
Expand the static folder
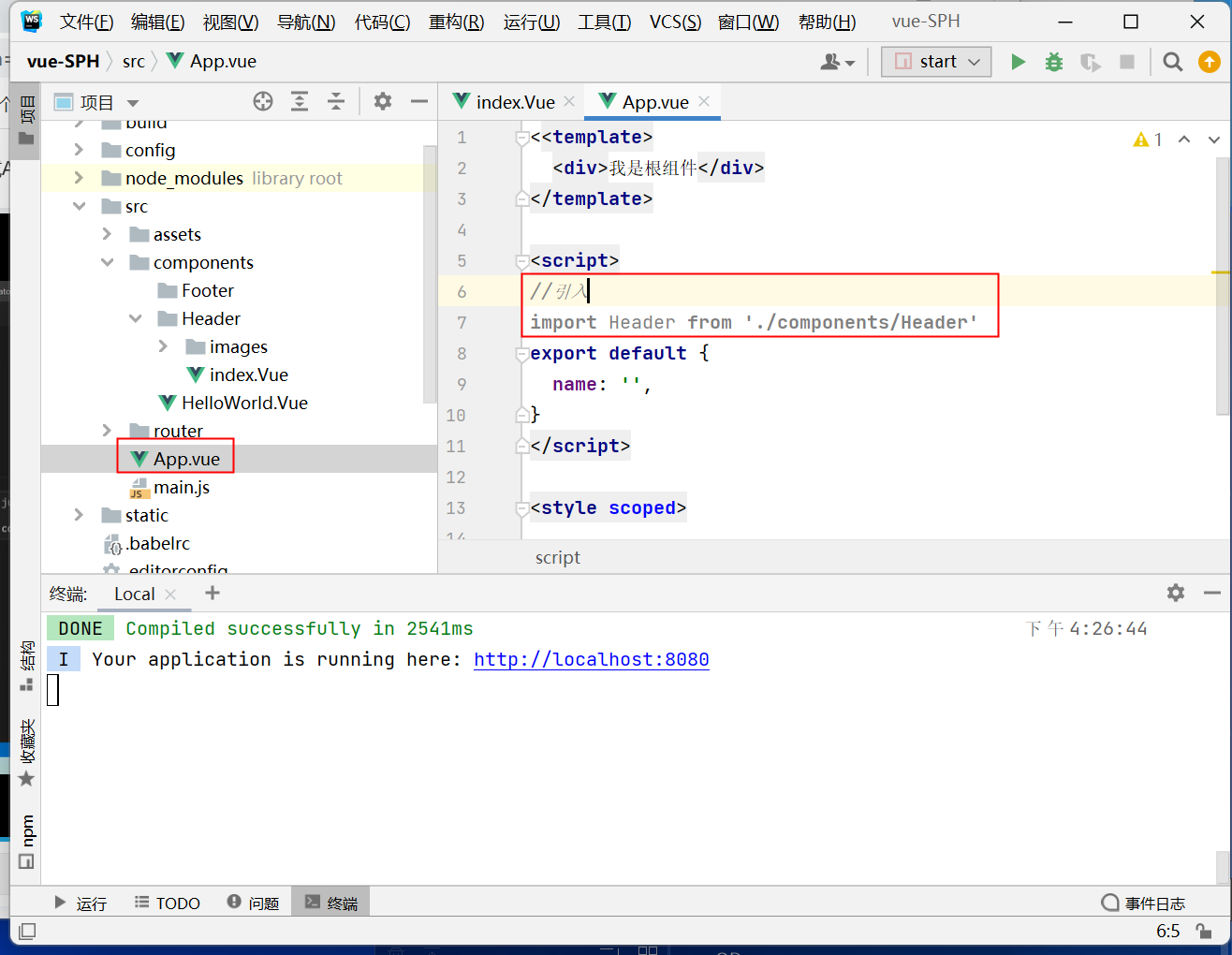click(x=79, y=515)
